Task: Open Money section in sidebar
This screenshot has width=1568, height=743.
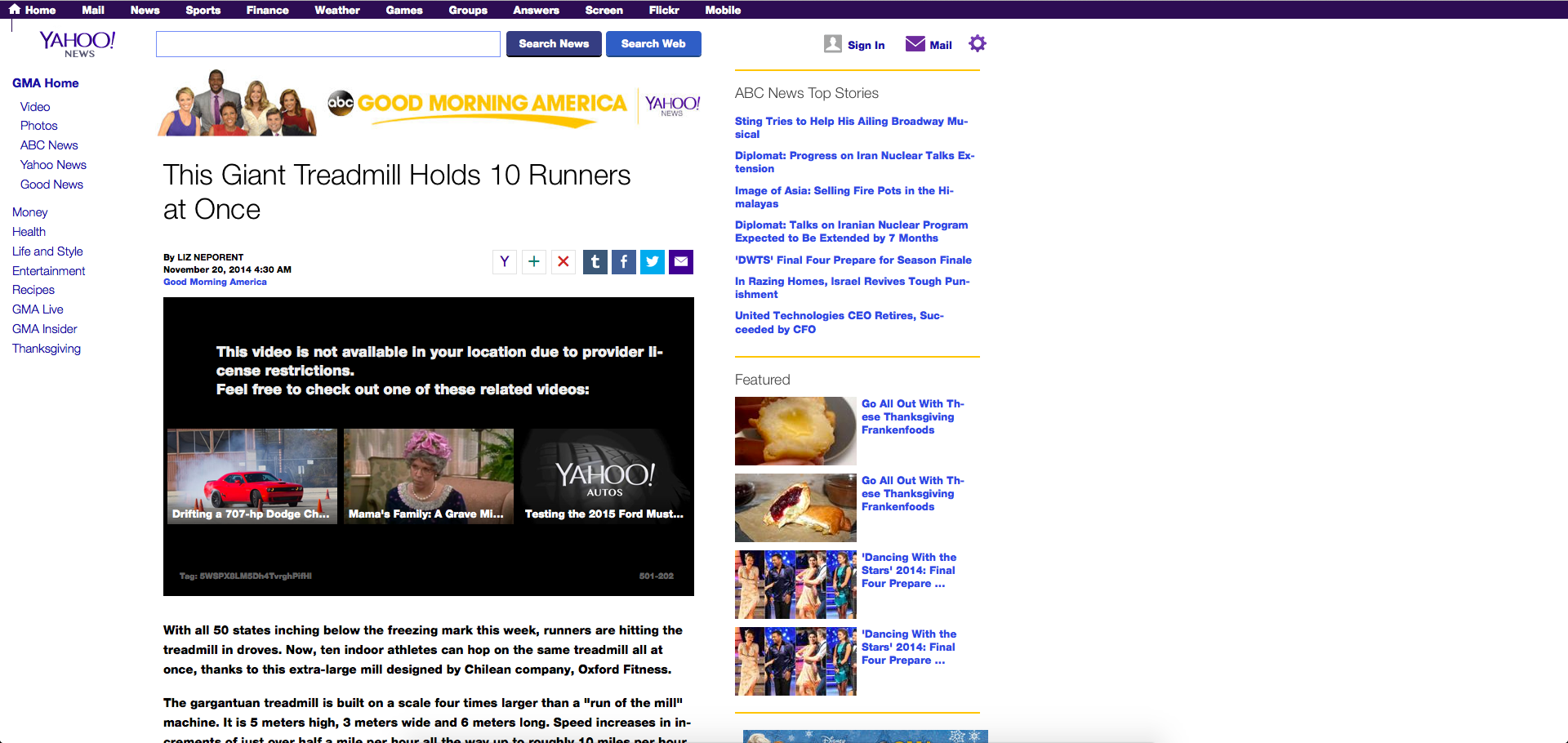Action: (30, 212)
